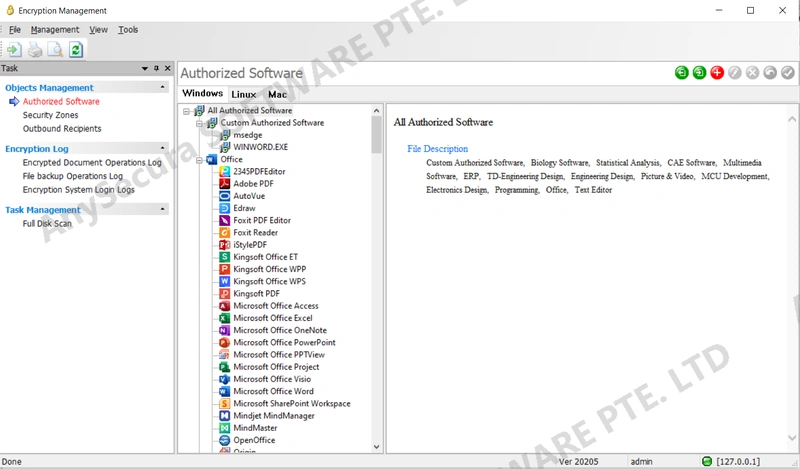Click the export toolbar icon with green arrow

[14, 50]
